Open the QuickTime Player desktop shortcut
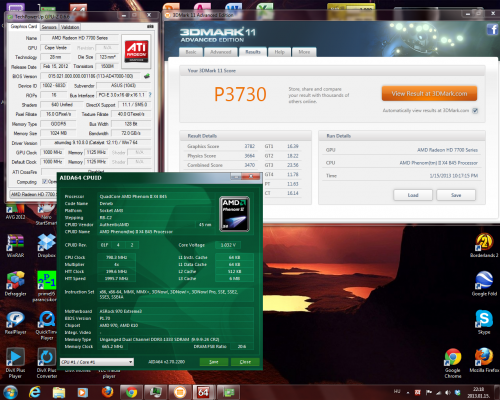The image size is (500, 400). (46, 325)
